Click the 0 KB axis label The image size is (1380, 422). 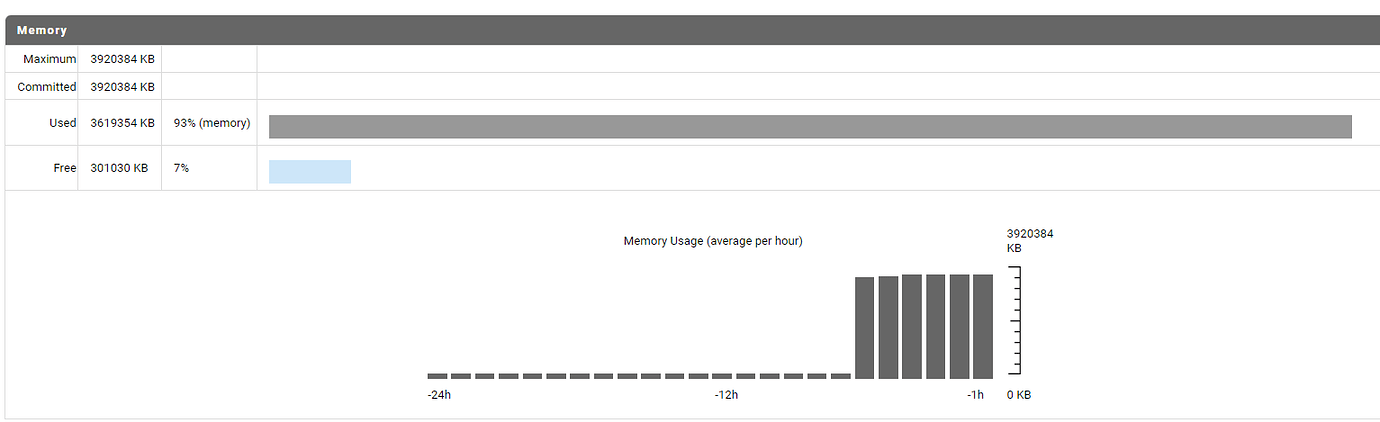click(x=1018, y=395)
